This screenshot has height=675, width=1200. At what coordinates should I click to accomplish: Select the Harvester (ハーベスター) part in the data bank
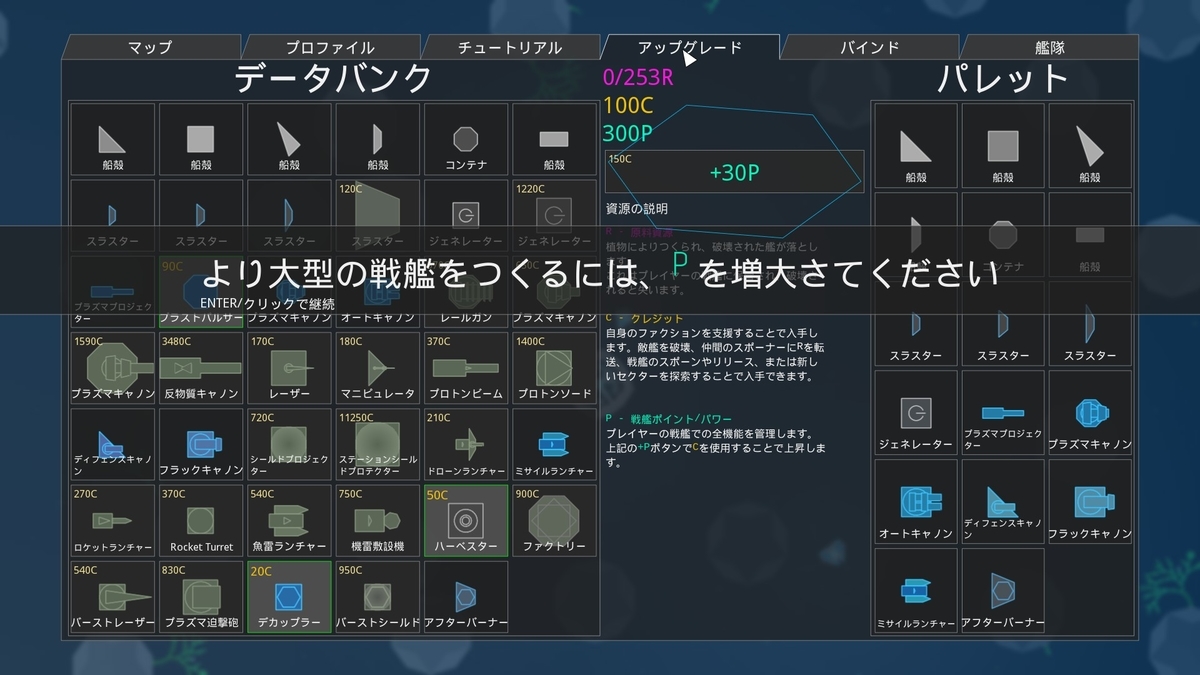point(465,517)
